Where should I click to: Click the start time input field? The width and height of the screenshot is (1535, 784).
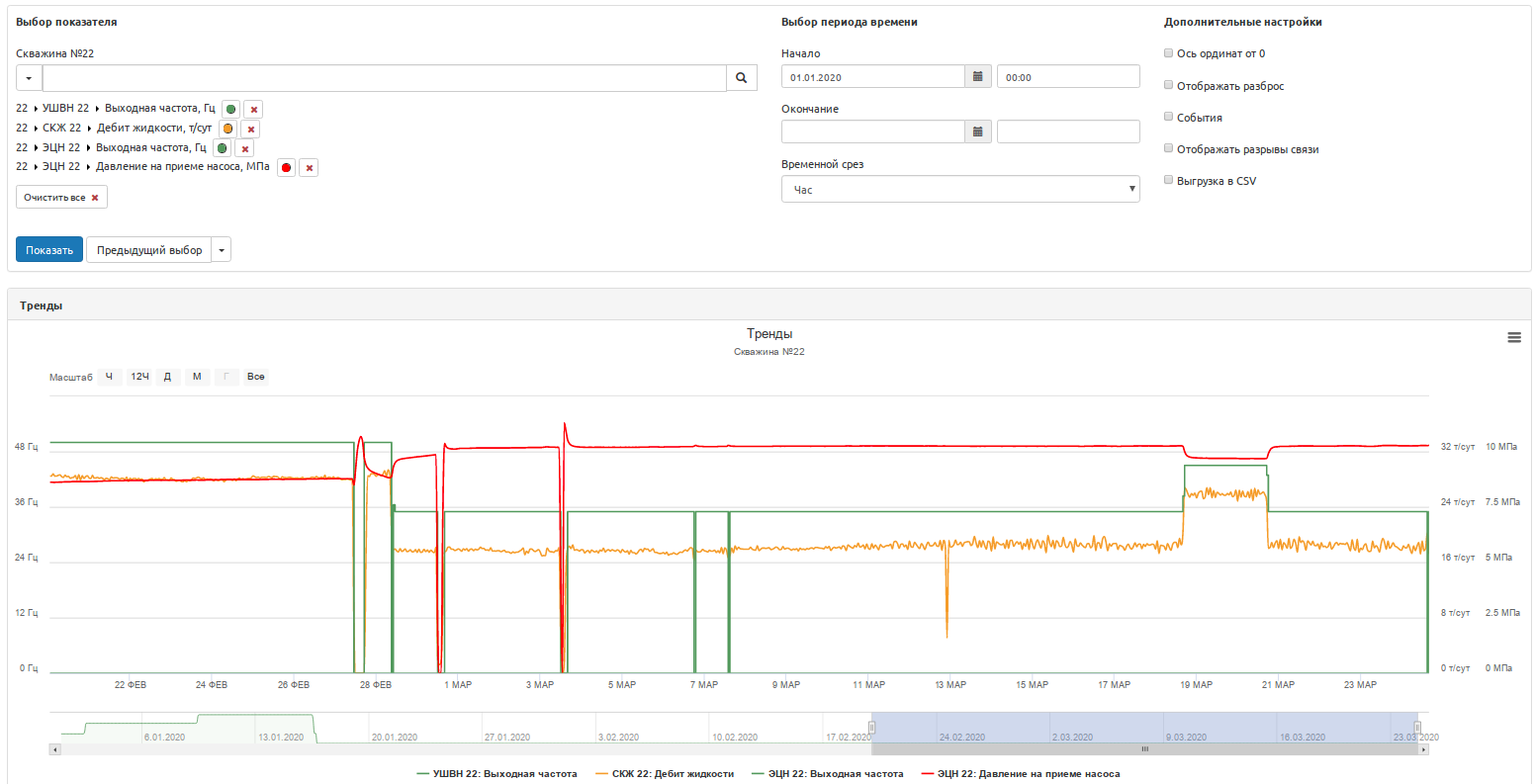point(1067,77)
